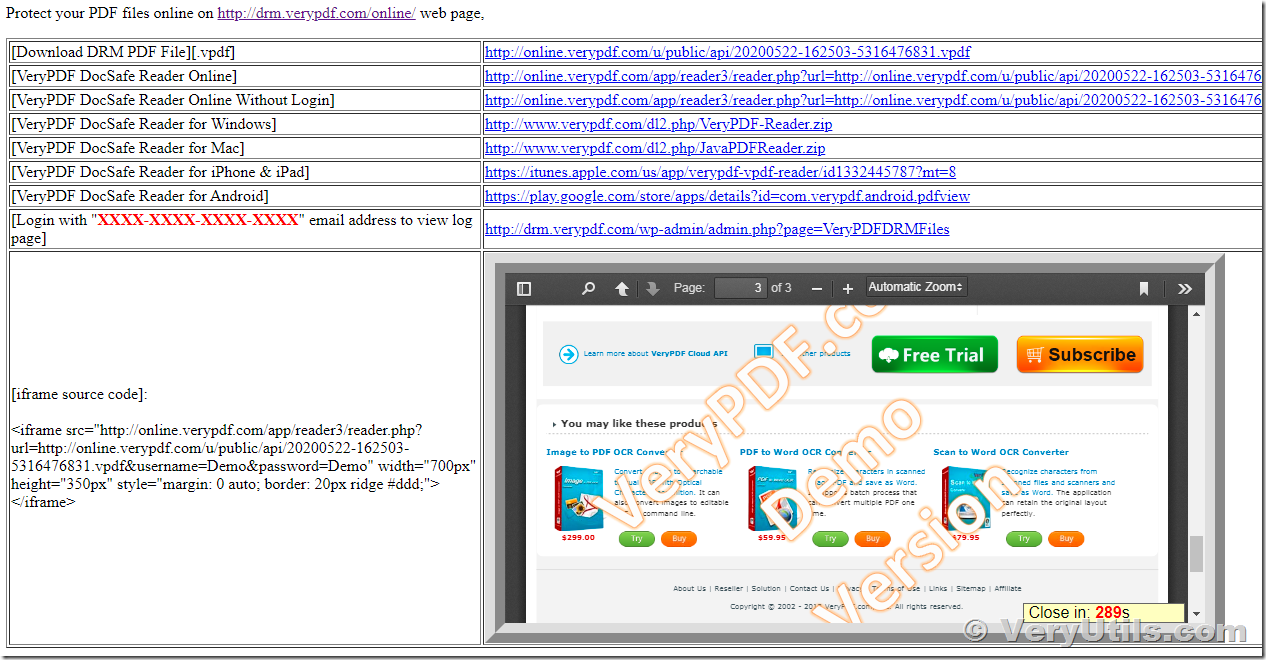Open the JavaPDFReader.zip Mac link
Screen dimensions: 1266x660
[x=655, y=148]
